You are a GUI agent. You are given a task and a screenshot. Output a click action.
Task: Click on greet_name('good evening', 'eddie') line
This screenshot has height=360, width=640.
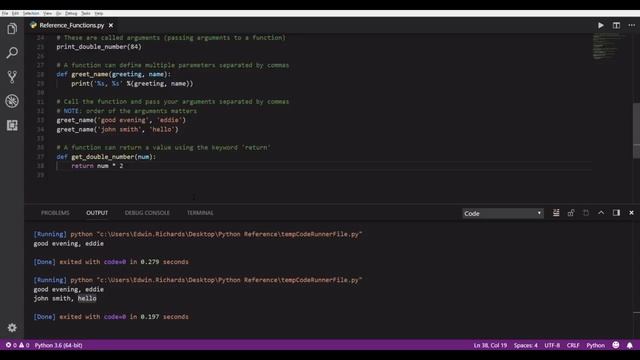(121, 120)
